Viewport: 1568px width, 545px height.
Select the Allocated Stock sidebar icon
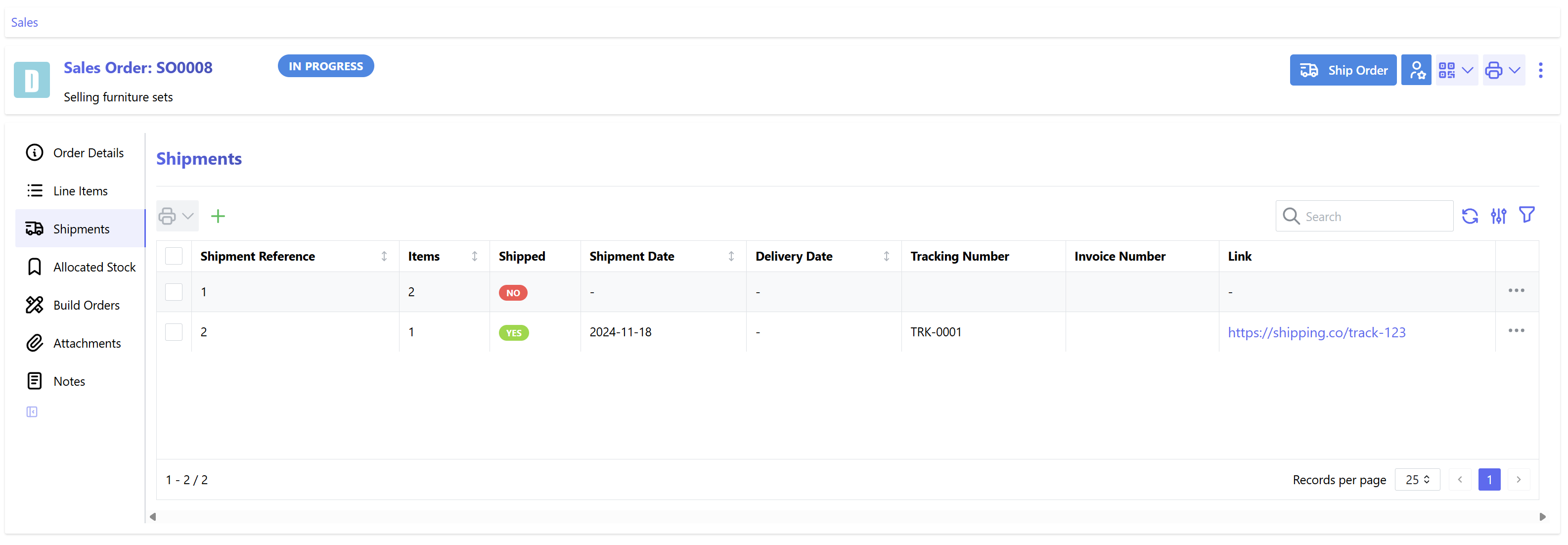click(x=35, y=267)
